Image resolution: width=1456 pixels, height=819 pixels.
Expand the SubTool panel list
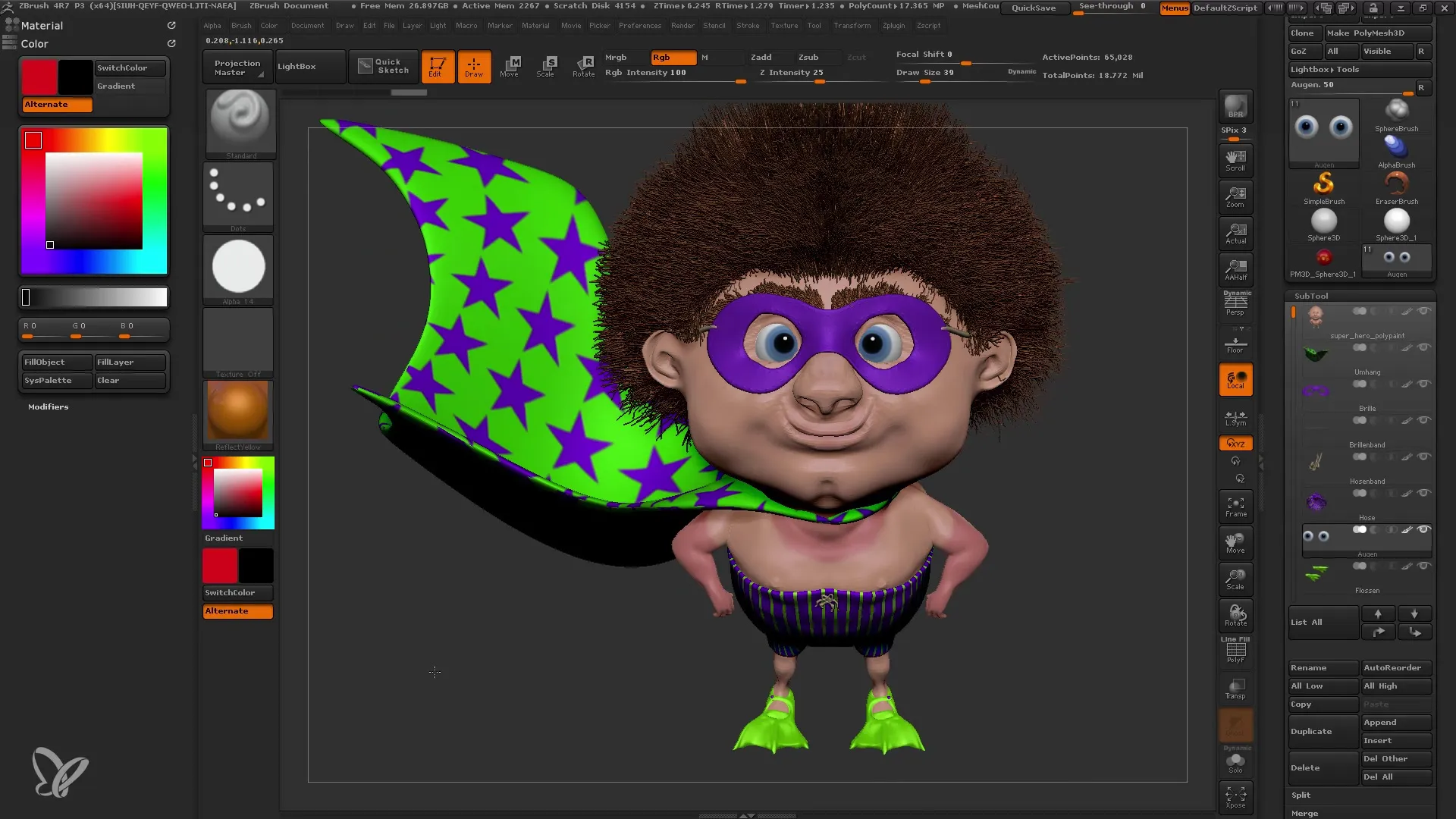pos(1307,621)
